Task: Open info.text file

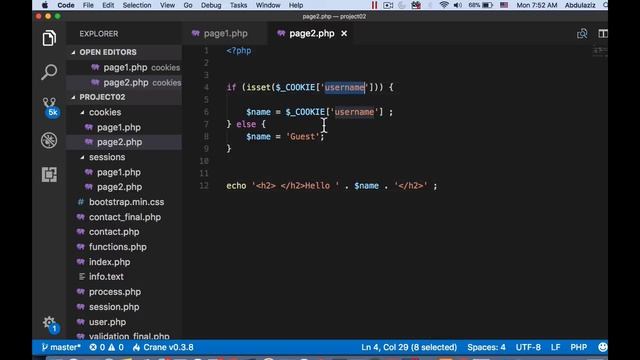Action: pos(124,277)
